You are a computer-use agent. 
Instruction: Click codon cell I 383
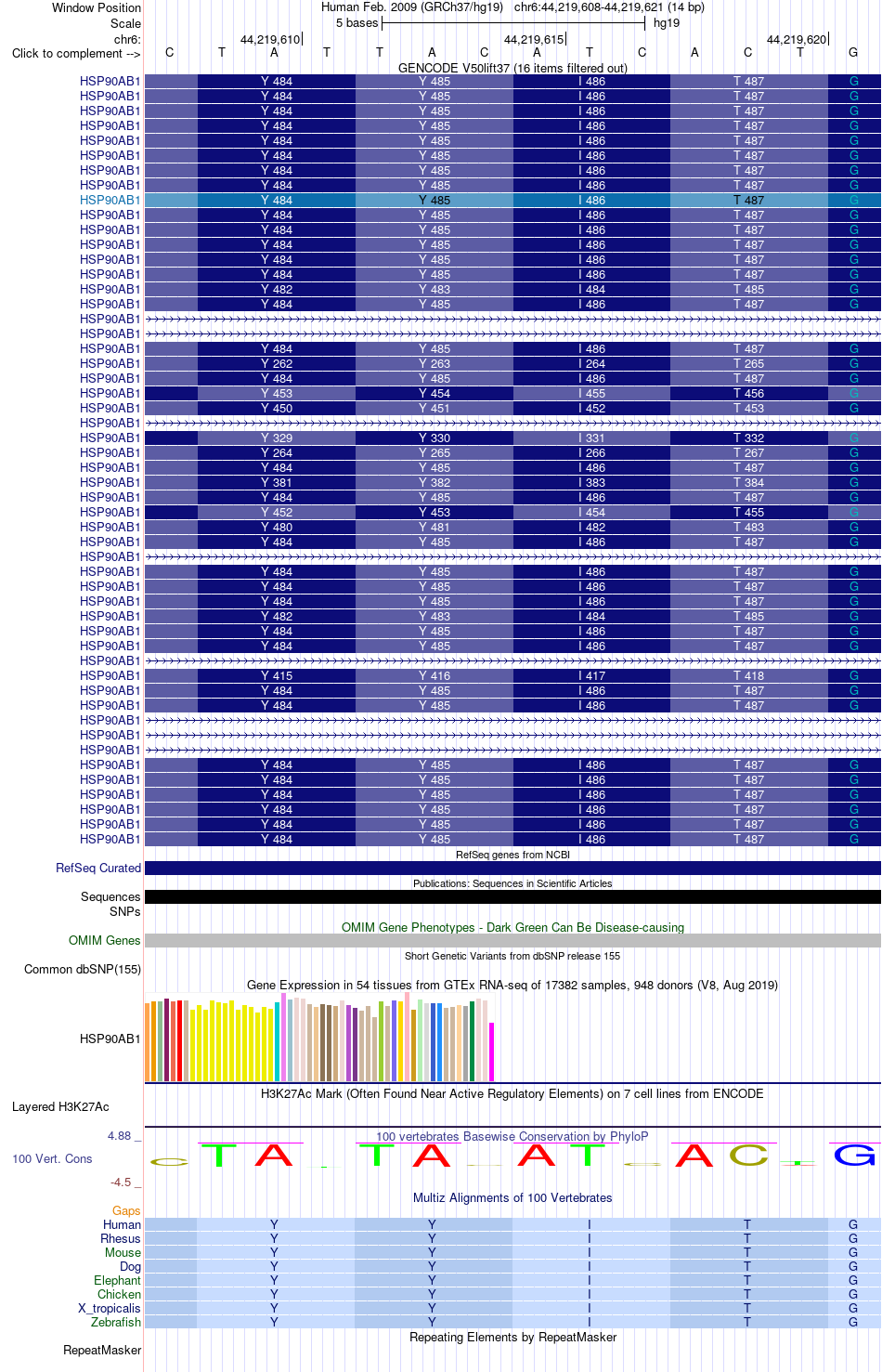pos(591,482)
